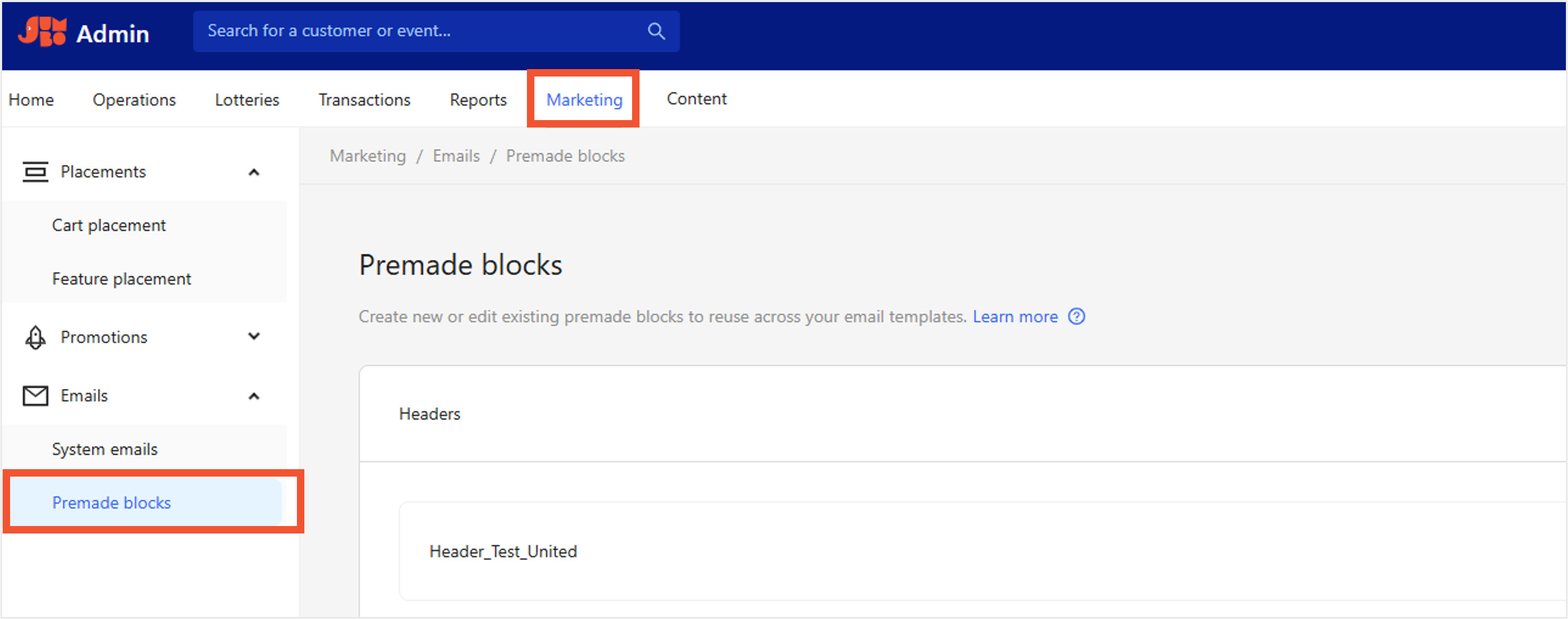
Task: Collapse the Placements section chevron
Action: (254, 172)
